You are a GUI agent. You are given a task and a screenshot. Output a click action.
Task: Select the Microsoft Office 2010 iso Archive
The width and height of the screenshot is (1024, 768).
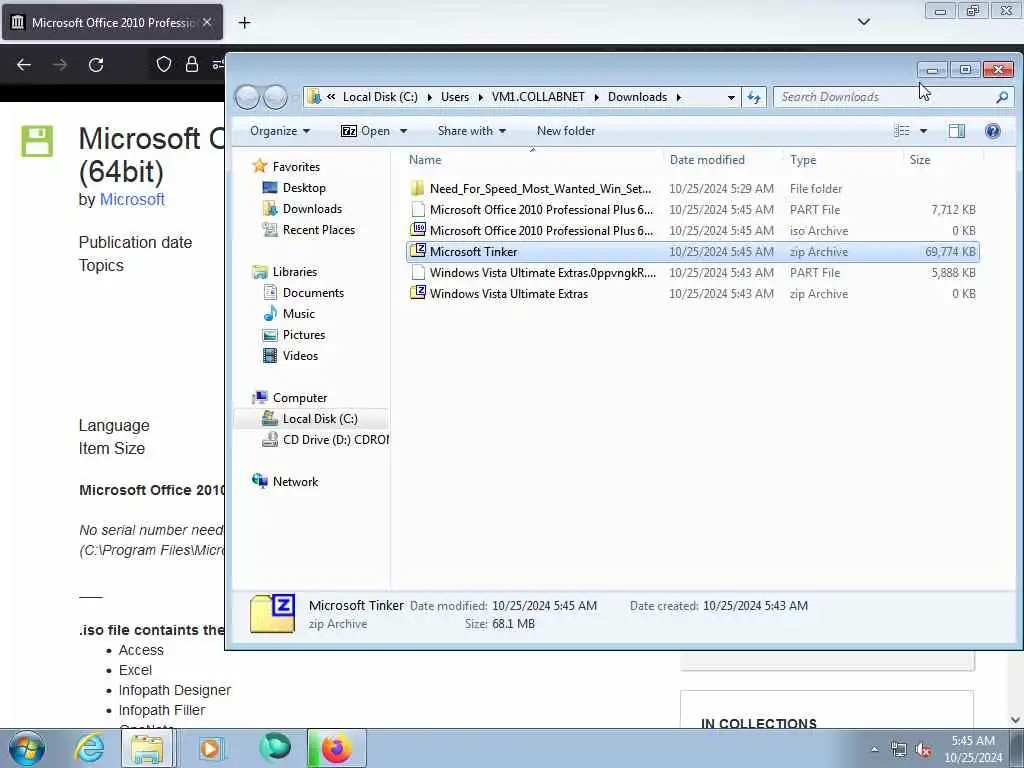(692, 231)
